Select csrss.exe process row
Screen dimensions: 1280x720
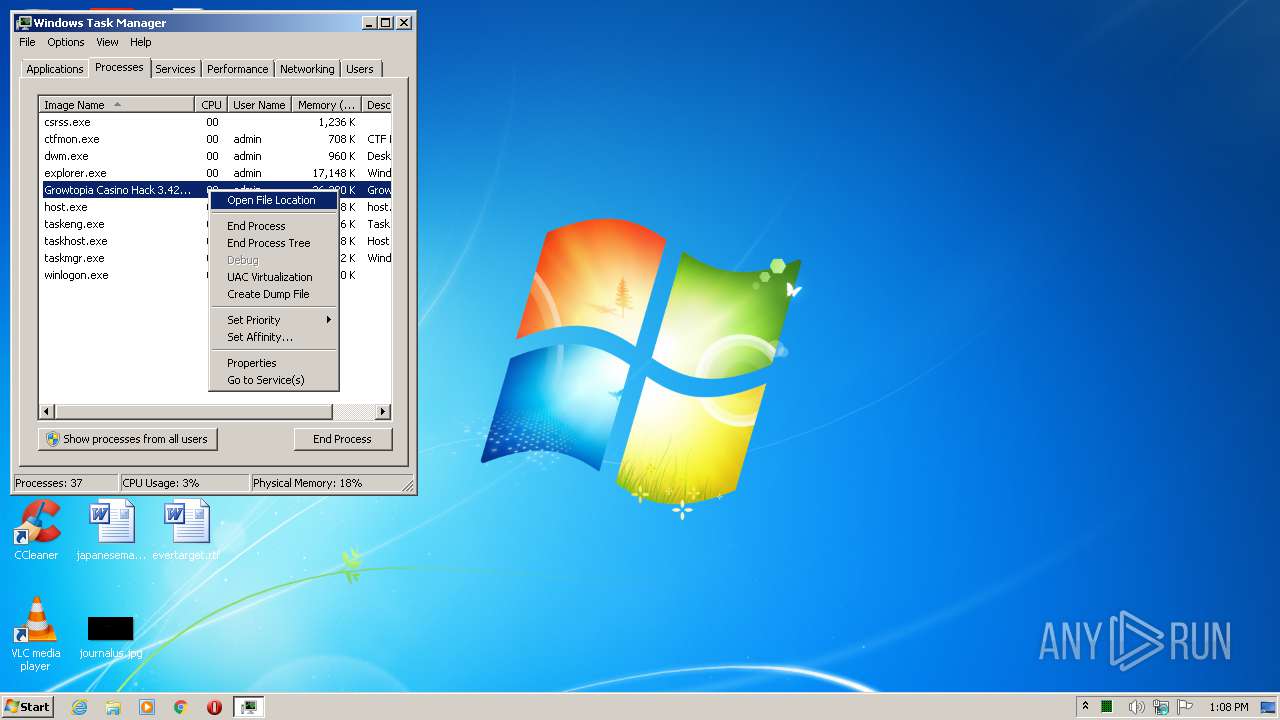click(215, 122)
